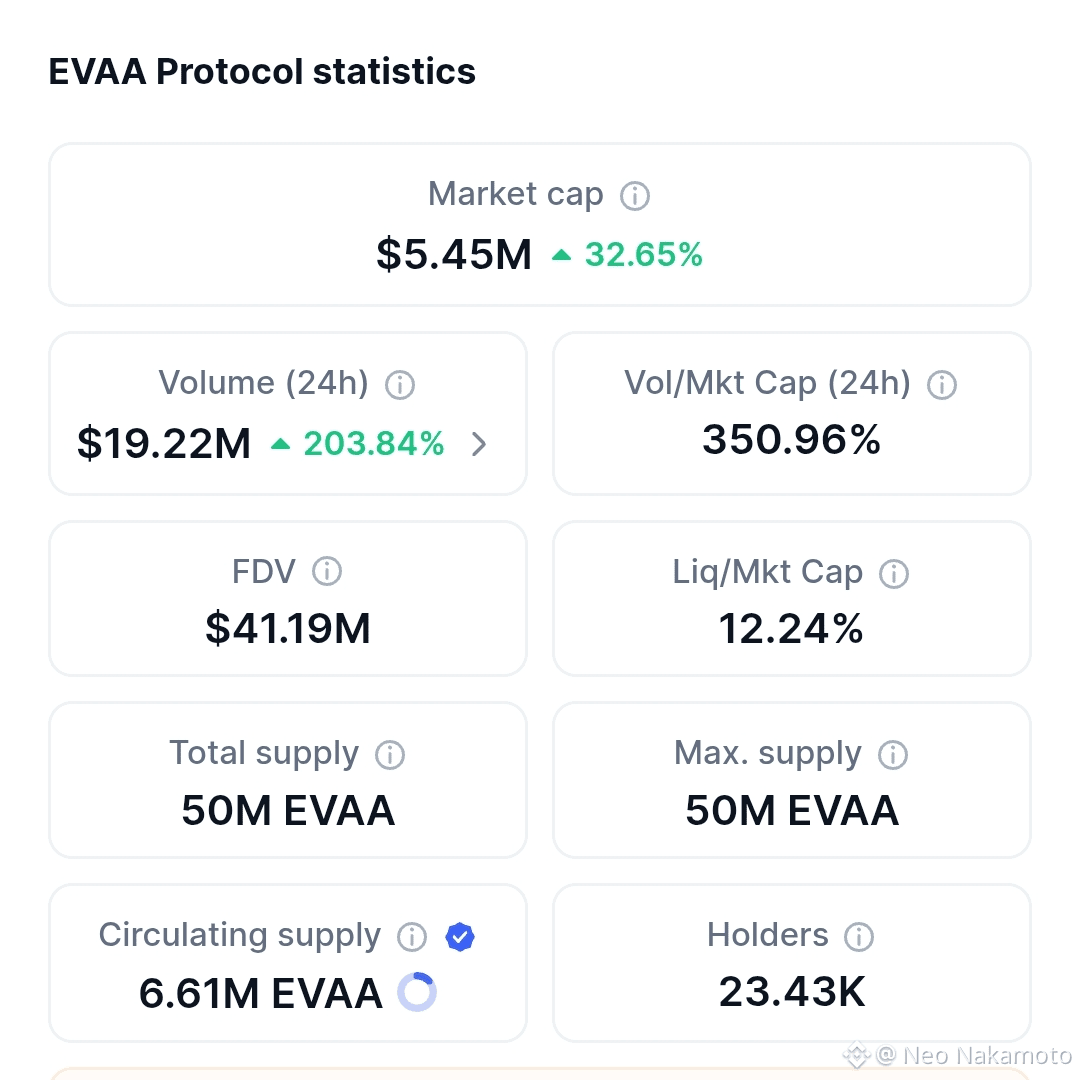Click the Circulating supply info icon
1080x1080 pixels.
pos(412,937)
